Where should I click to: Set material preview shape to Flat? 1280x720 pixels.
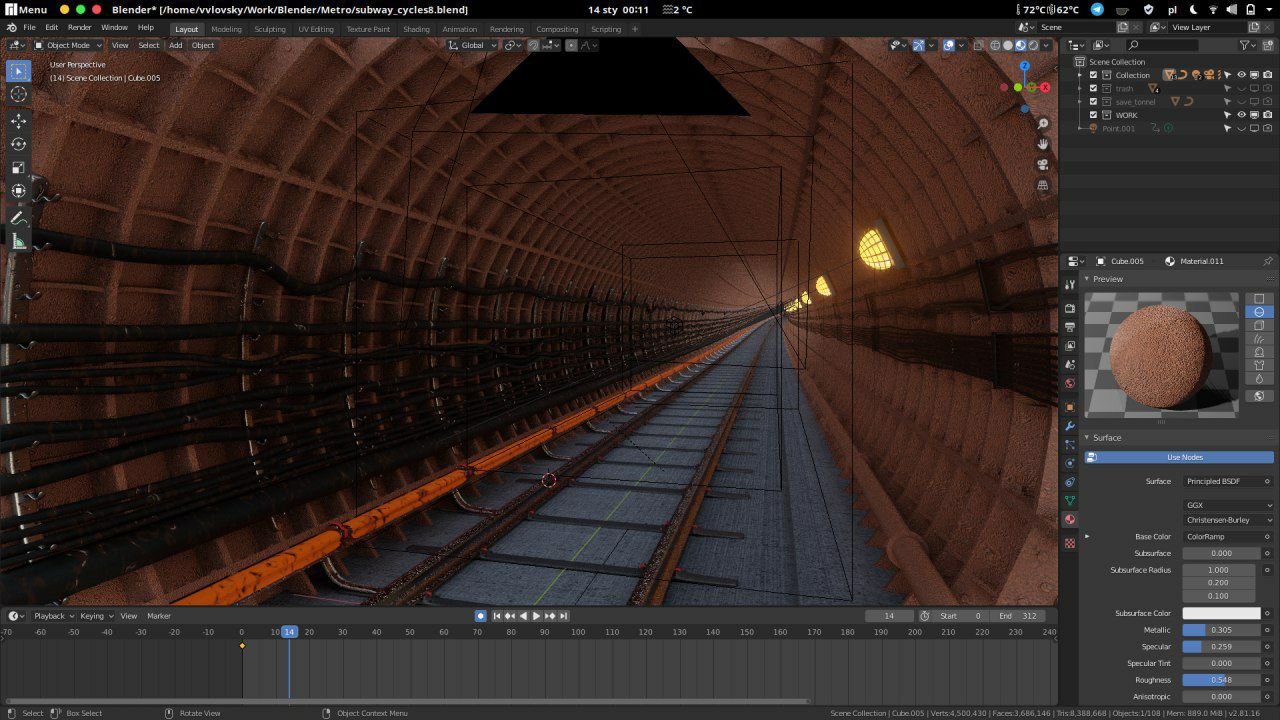pos(1259,299)
